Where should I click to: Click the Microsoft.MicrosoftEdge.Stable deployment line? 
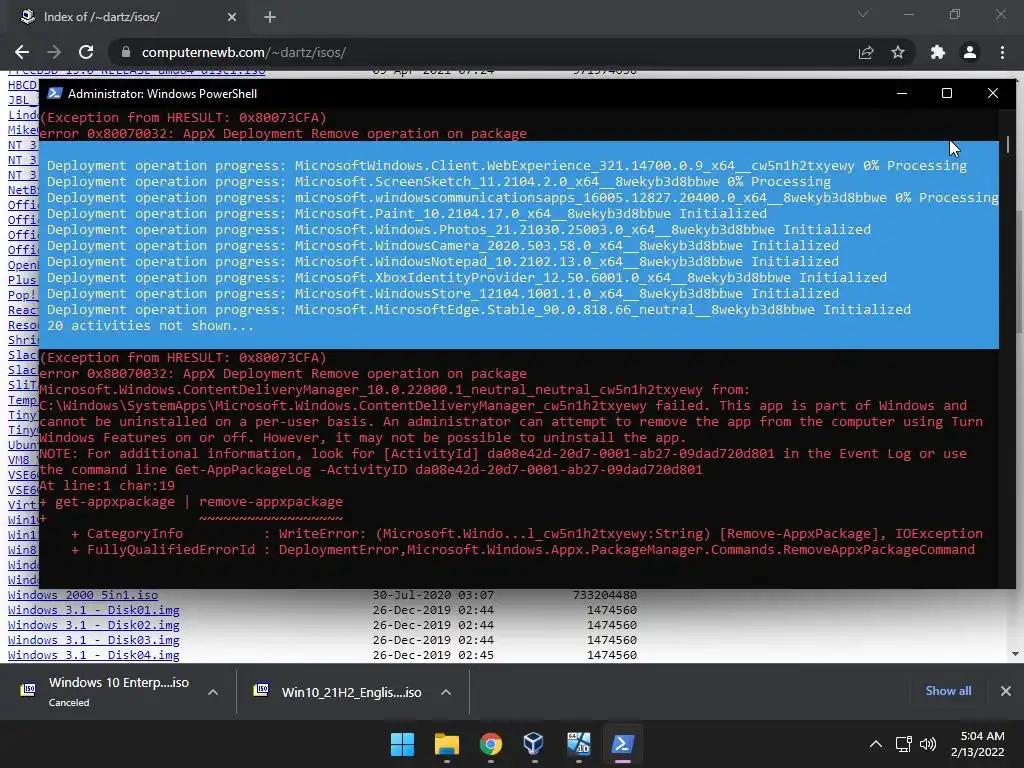pos(479,310)
